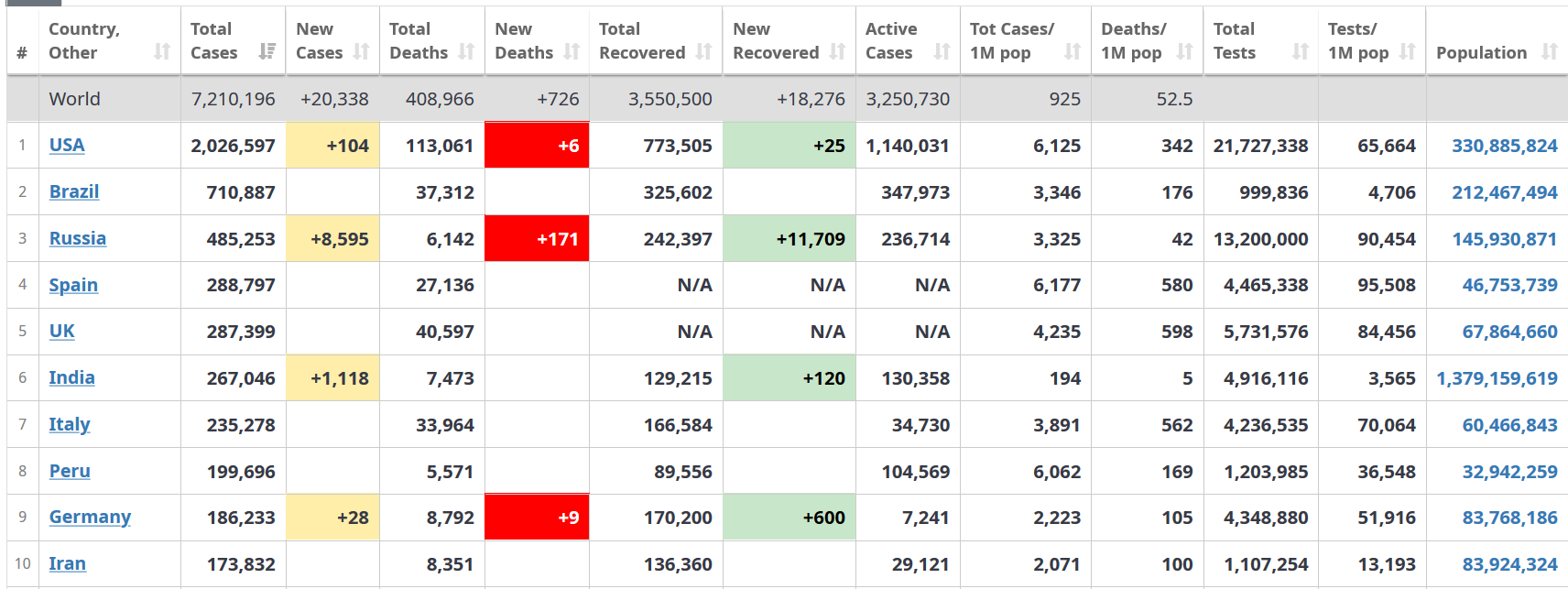The height and width of the screenshot is (589, 1568).
Task: Select India active cases 130,358
Action: point(916,378)
